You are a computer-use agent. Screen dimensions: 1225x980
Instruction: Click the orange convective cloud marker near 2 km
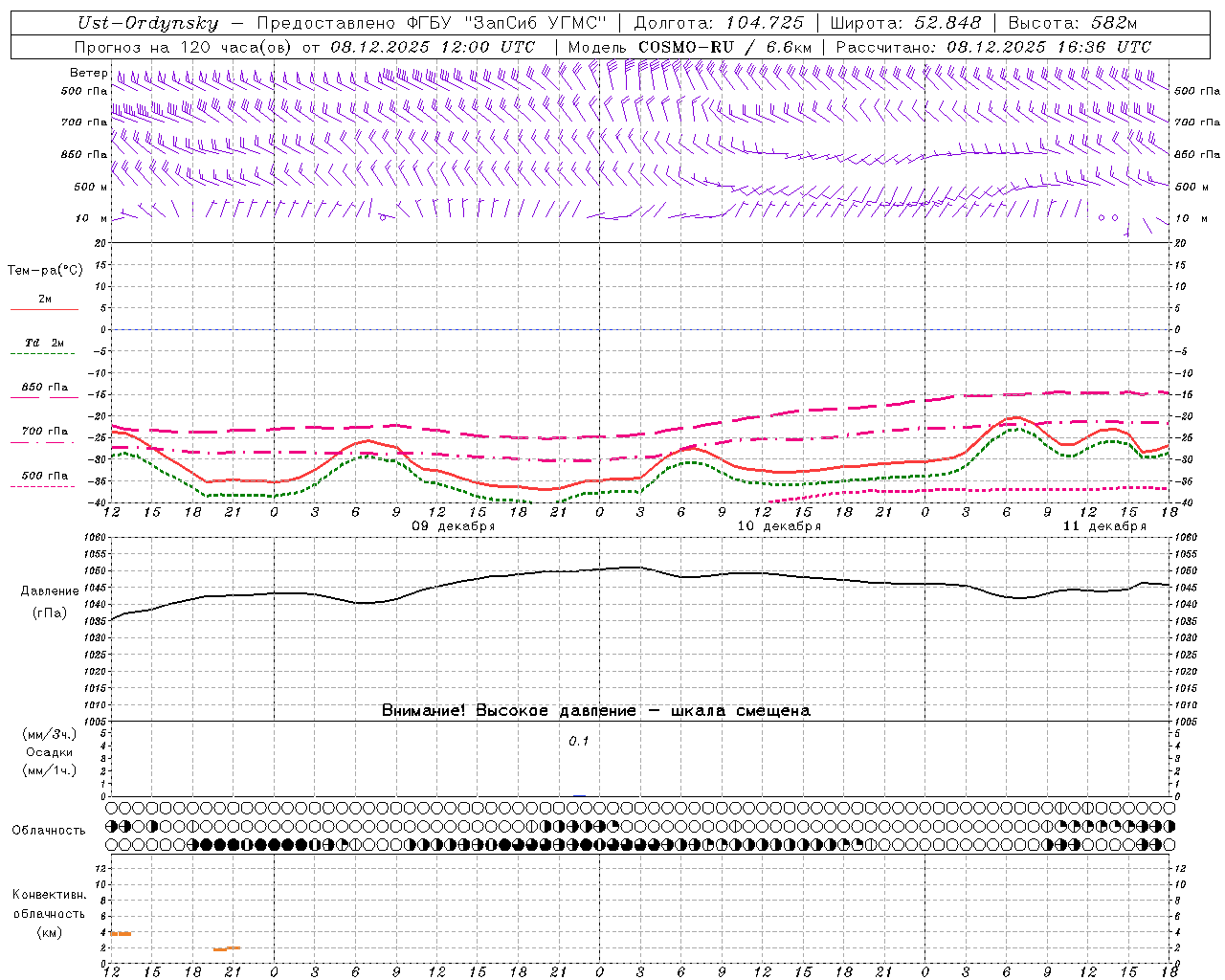tap(227, 948)
